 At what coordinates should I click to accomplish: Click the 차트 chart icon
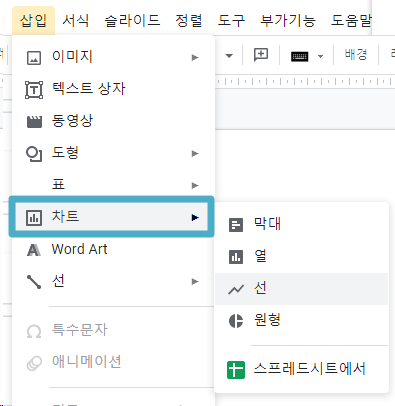34,218
